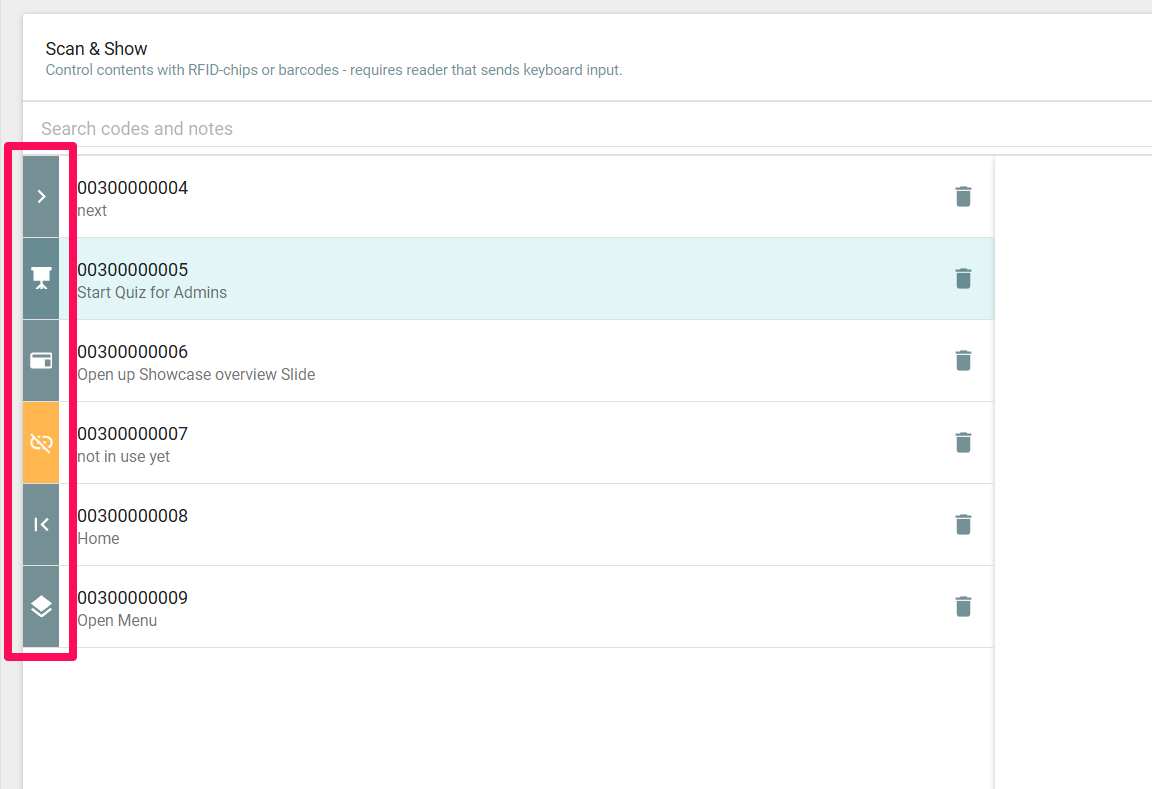
Task: Delete the Start Quiz for Admins entry
Action: pyautogui.click(x=962, y=279)
